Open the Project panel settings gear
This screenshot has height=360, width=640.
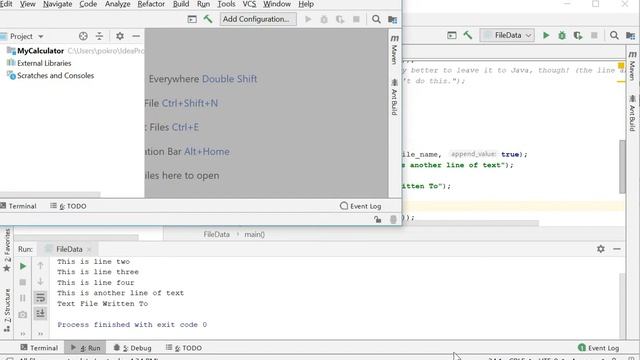[x=120, y=36]
